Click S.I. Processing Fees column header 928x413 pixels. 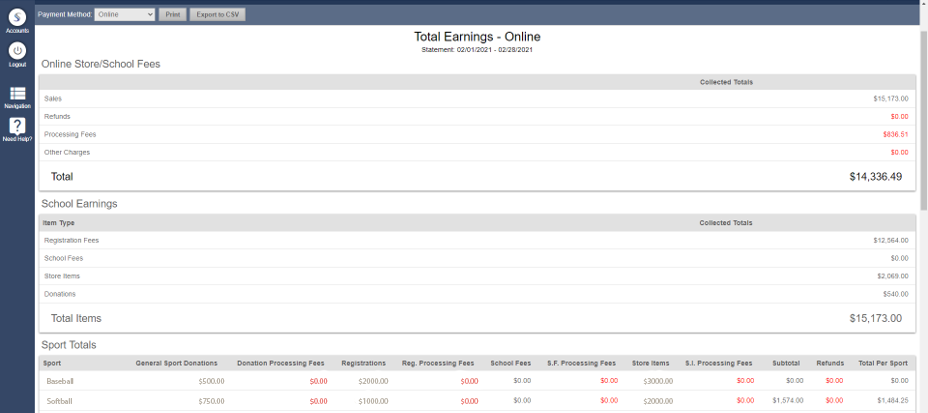coord(718,363)
